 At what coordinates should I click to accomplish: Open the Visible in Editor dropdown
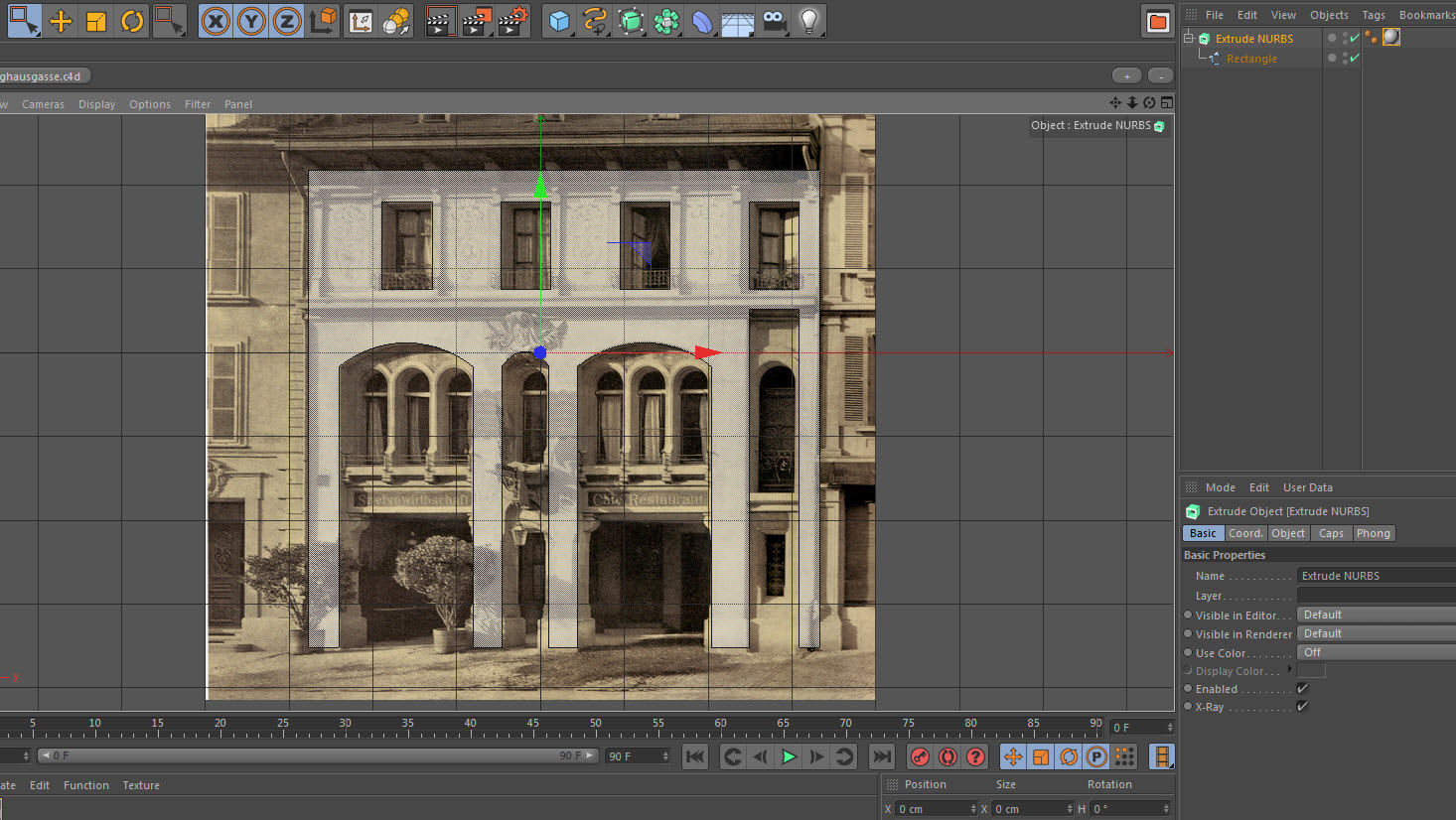tap(1375, 615)
